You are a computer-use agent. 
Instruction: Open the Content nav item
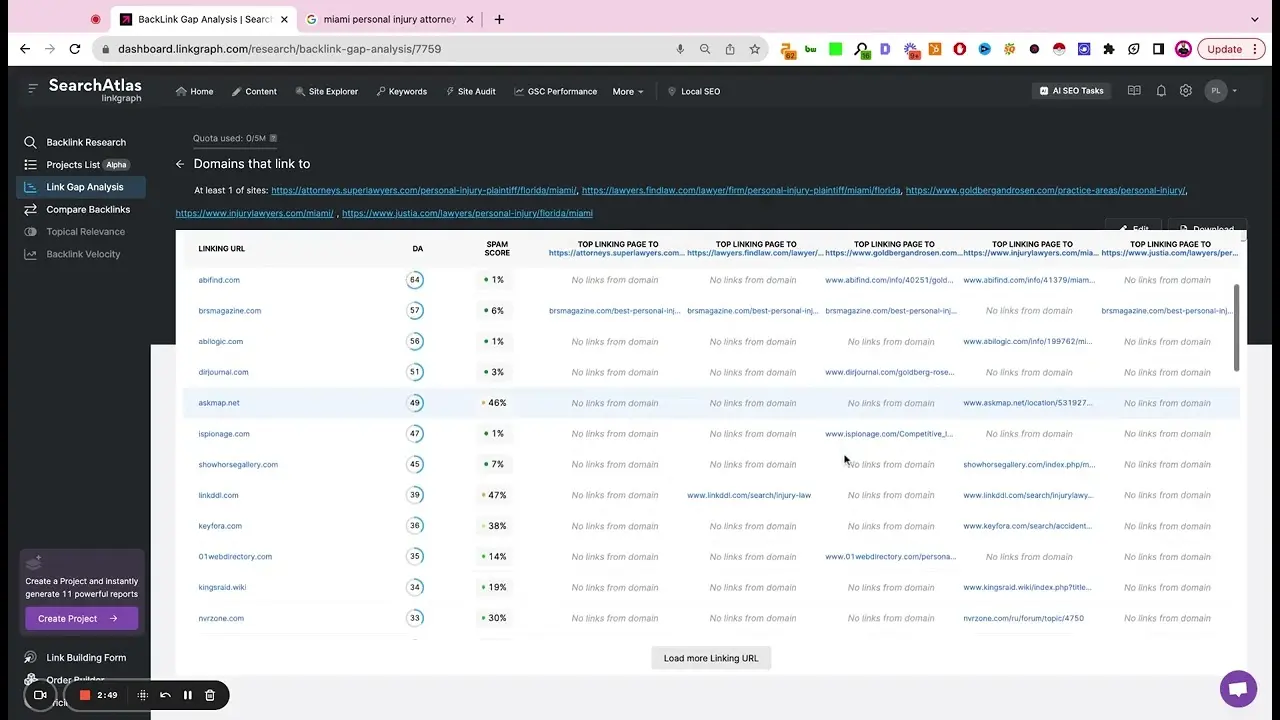254,91
